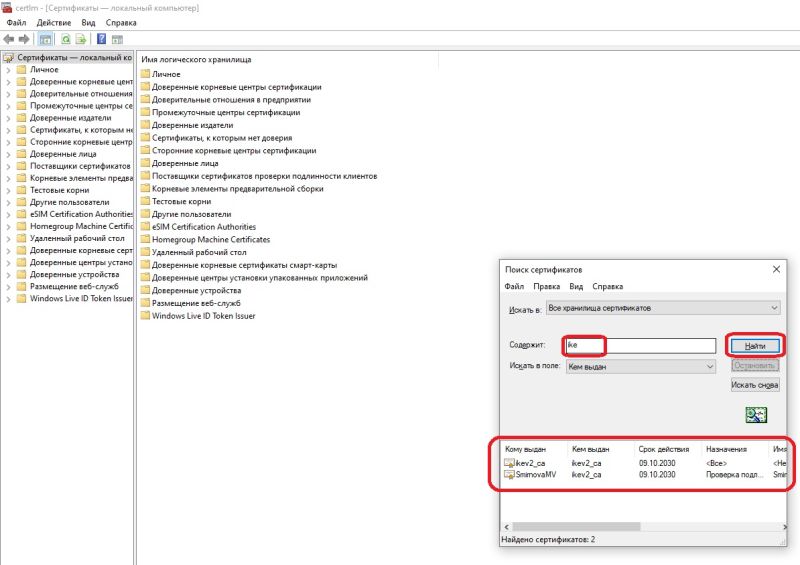Click Промежуточные центры сертификации in list
Viewport: 800px width, 565px height.
pyautogui.click(x=226, y=112)
